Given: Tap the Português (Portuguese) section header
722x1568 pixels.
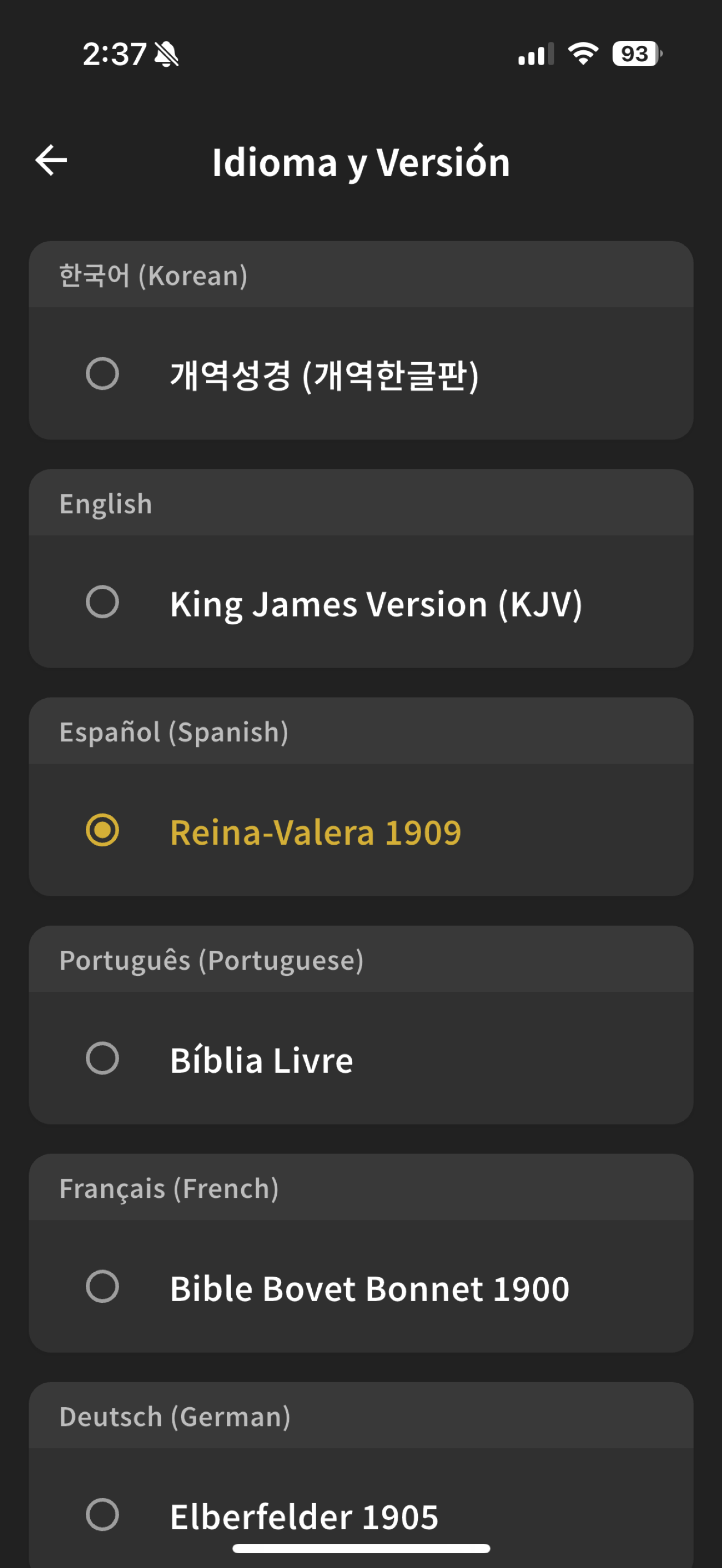Looking at the screenshot, I should (212, 961).
